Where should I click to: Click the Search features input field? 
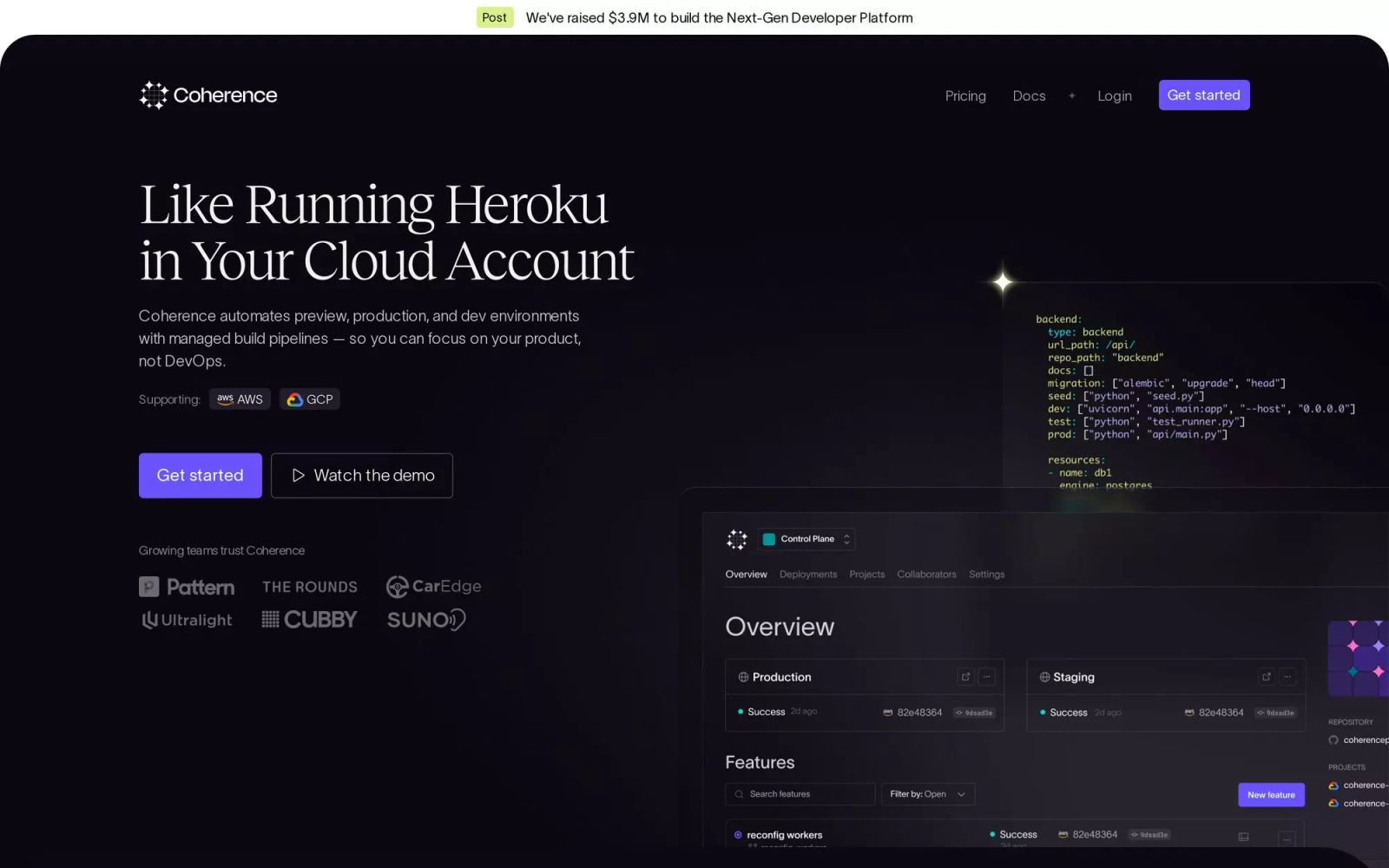point(800,794)
